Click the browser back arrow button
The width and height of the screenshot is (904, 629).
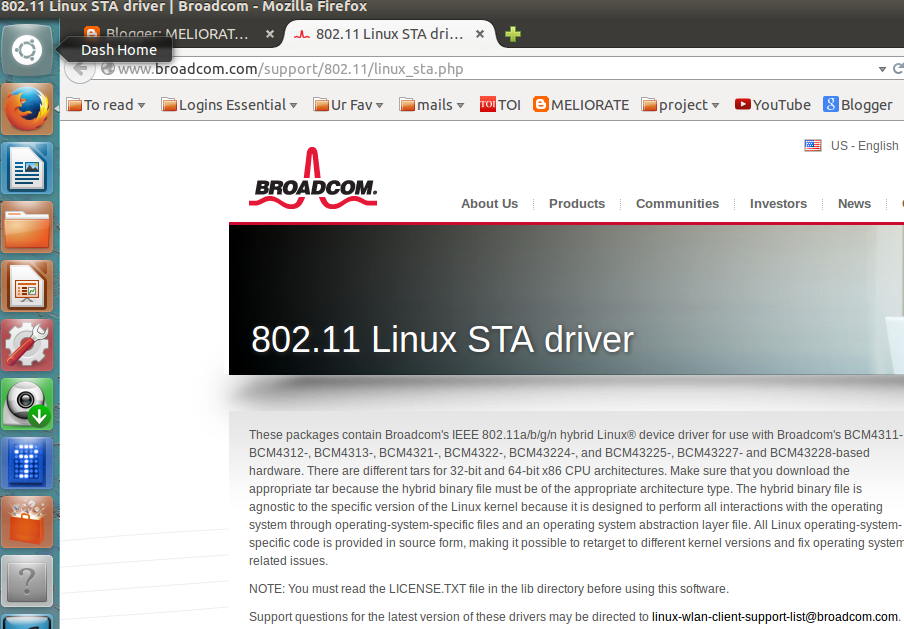point(80,69)
